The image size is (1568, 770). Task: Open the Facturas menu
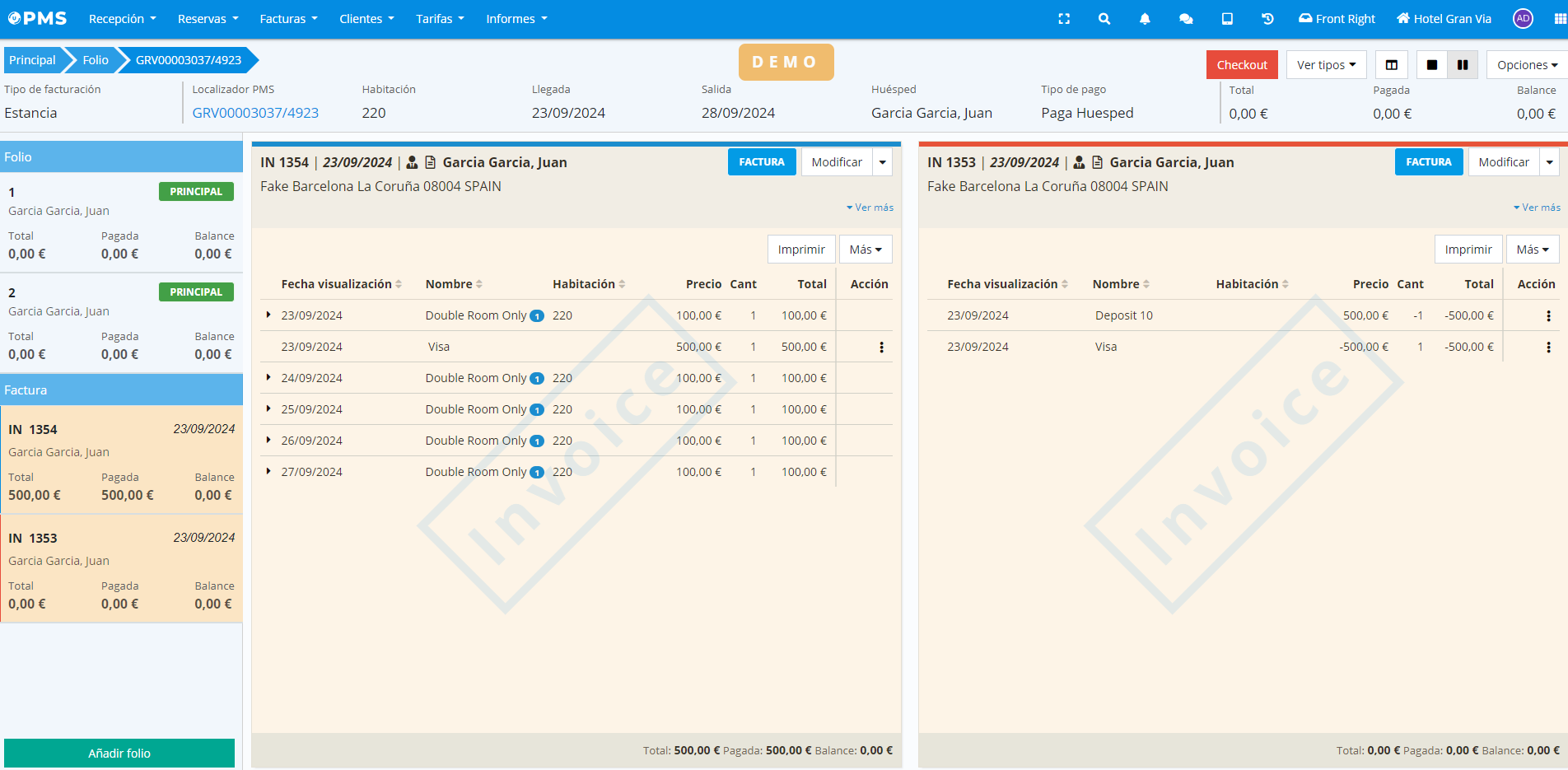(x=288, y=19)
